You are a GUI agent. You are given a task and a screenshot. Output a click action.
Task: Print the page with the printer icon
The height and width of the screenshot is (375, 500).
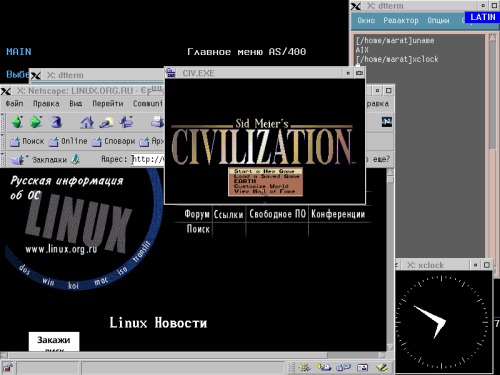point(157,122)
